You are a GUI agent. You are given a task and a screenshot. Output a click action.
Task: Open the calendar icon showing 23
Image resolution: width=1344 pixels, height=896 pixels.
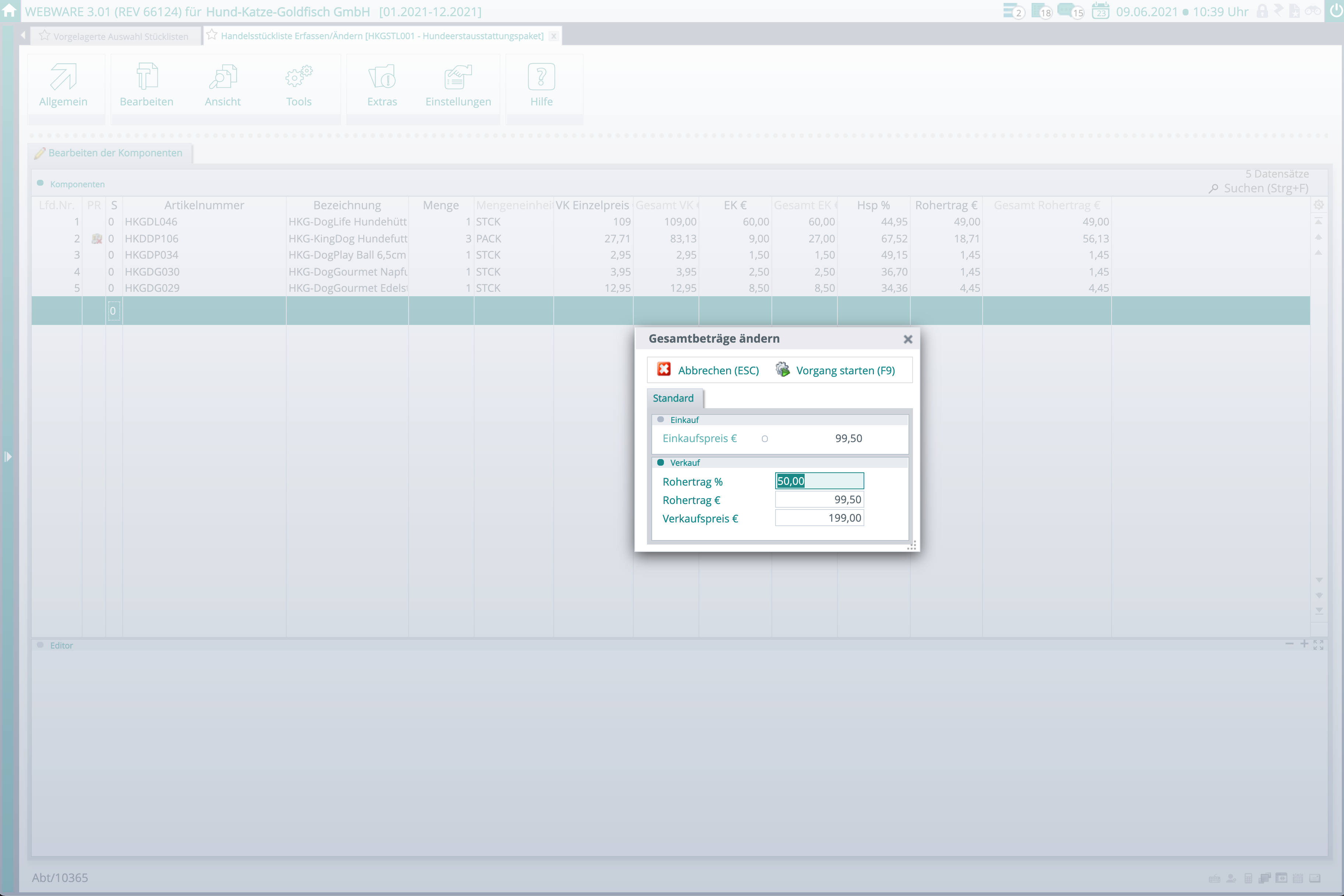[x=1100, y=11]
